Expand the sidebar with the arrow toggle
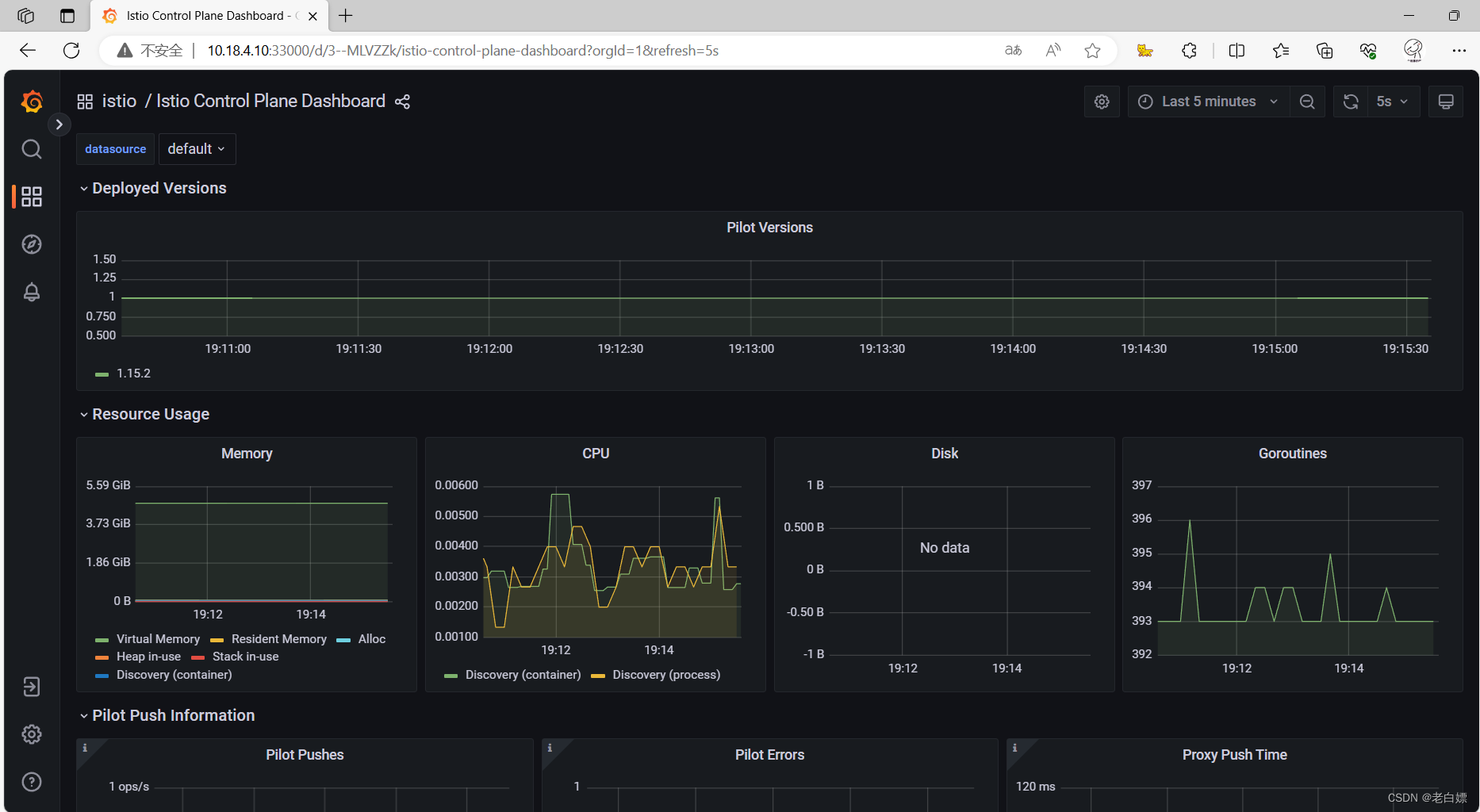This screenshot has height=812, width=1480. pyautogui.click(x=59, y=124)
